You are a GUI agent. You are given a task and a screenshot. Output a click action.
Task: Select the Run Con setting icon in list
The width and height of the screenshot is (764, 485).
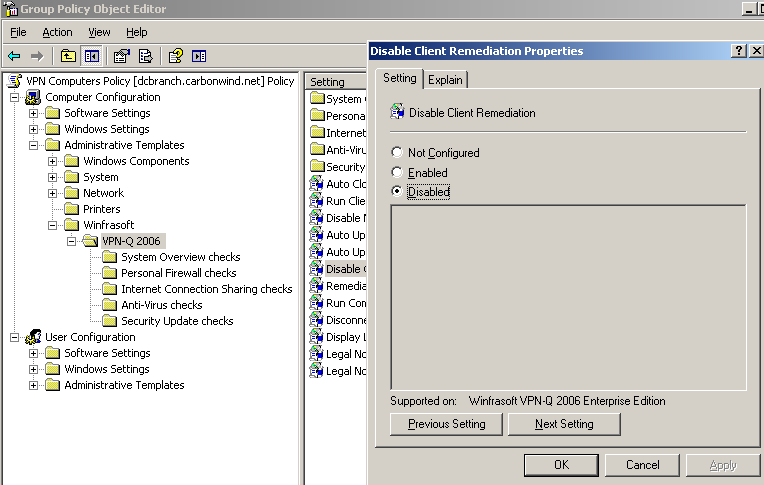click(316, 303)
